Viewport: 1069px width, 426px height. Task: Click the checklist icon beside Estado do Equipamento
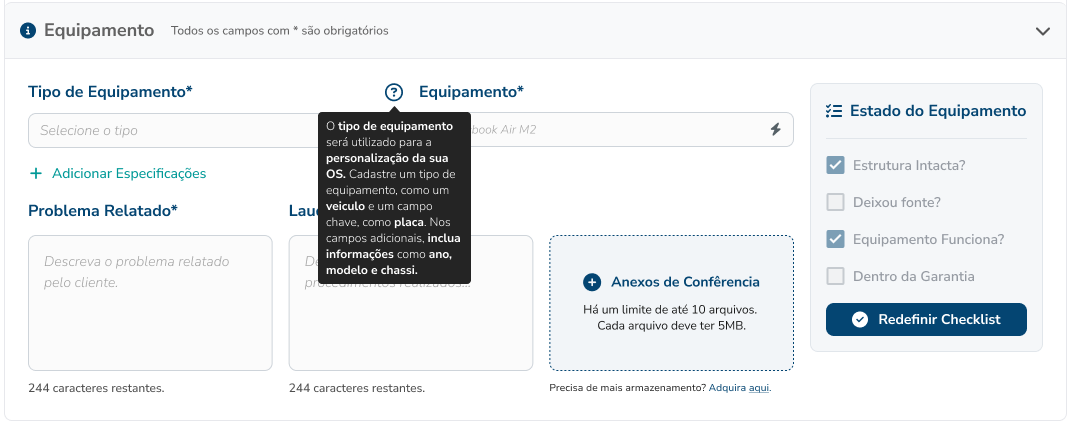[835, 111]
